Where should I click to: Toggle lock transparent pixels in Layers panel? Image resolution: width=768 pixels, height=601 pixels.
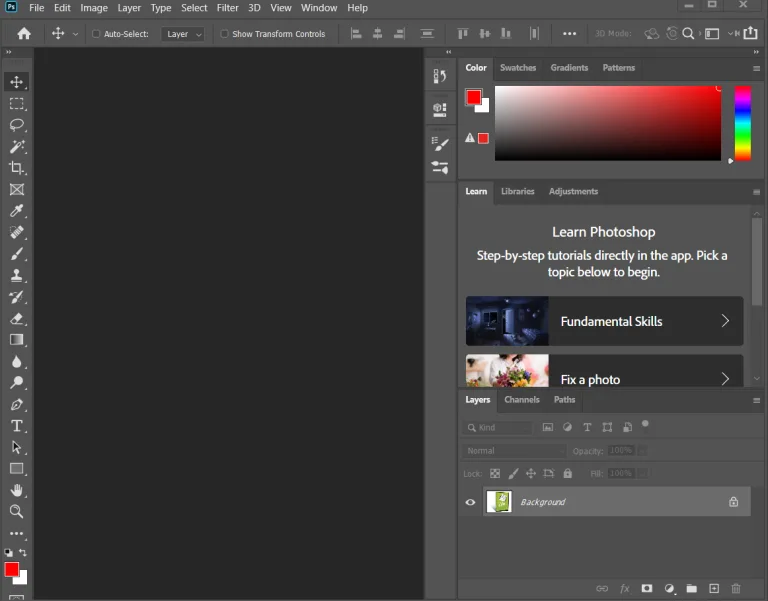[495, 474]
